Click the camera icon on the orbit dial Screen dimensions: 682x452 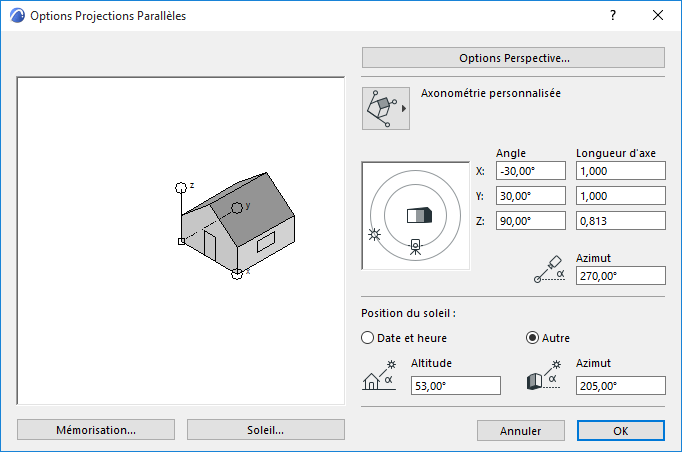pos(415,244)
